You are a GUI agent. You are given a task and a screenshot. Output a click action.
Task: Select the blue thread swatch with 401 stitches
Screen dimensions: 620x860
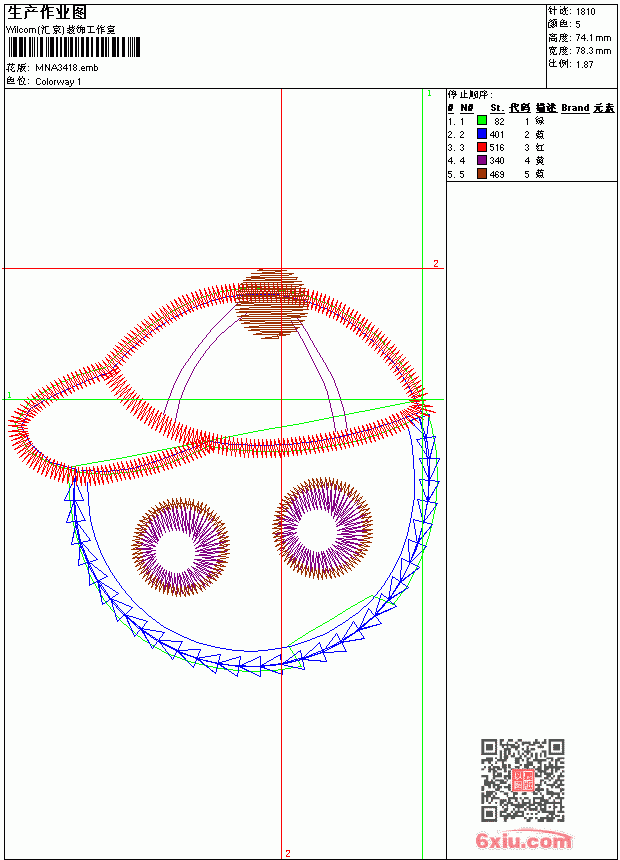(x=482, y=134)
